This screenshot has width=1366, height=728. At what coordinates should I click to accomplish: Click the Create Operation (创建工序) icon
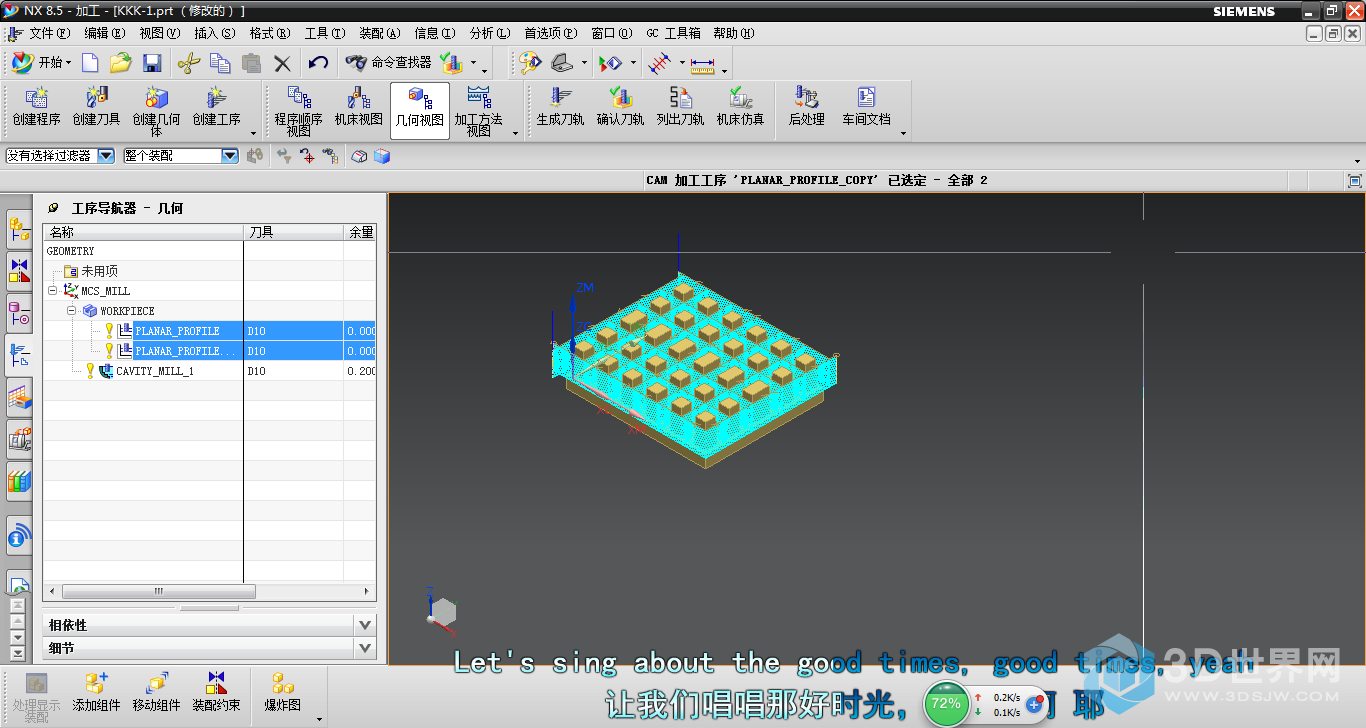216,106
